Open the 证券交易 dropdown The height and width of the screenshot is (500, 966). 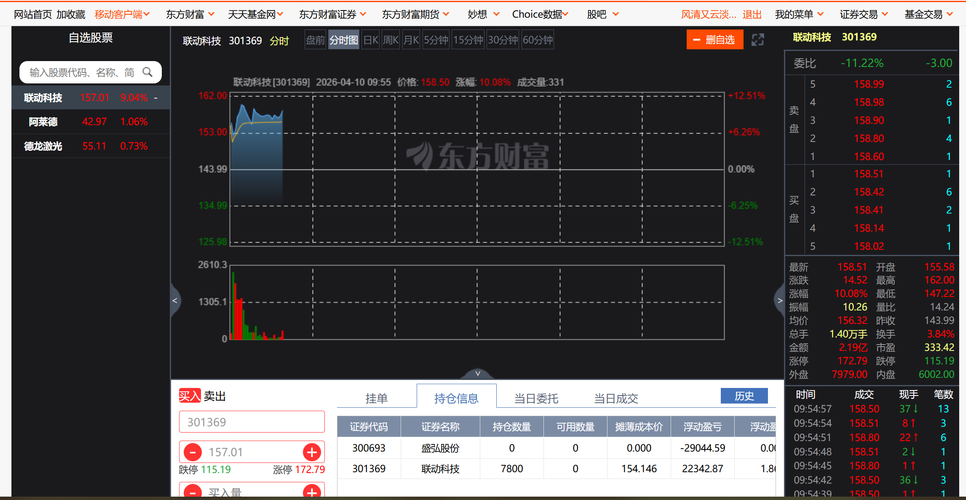(864, 14)
